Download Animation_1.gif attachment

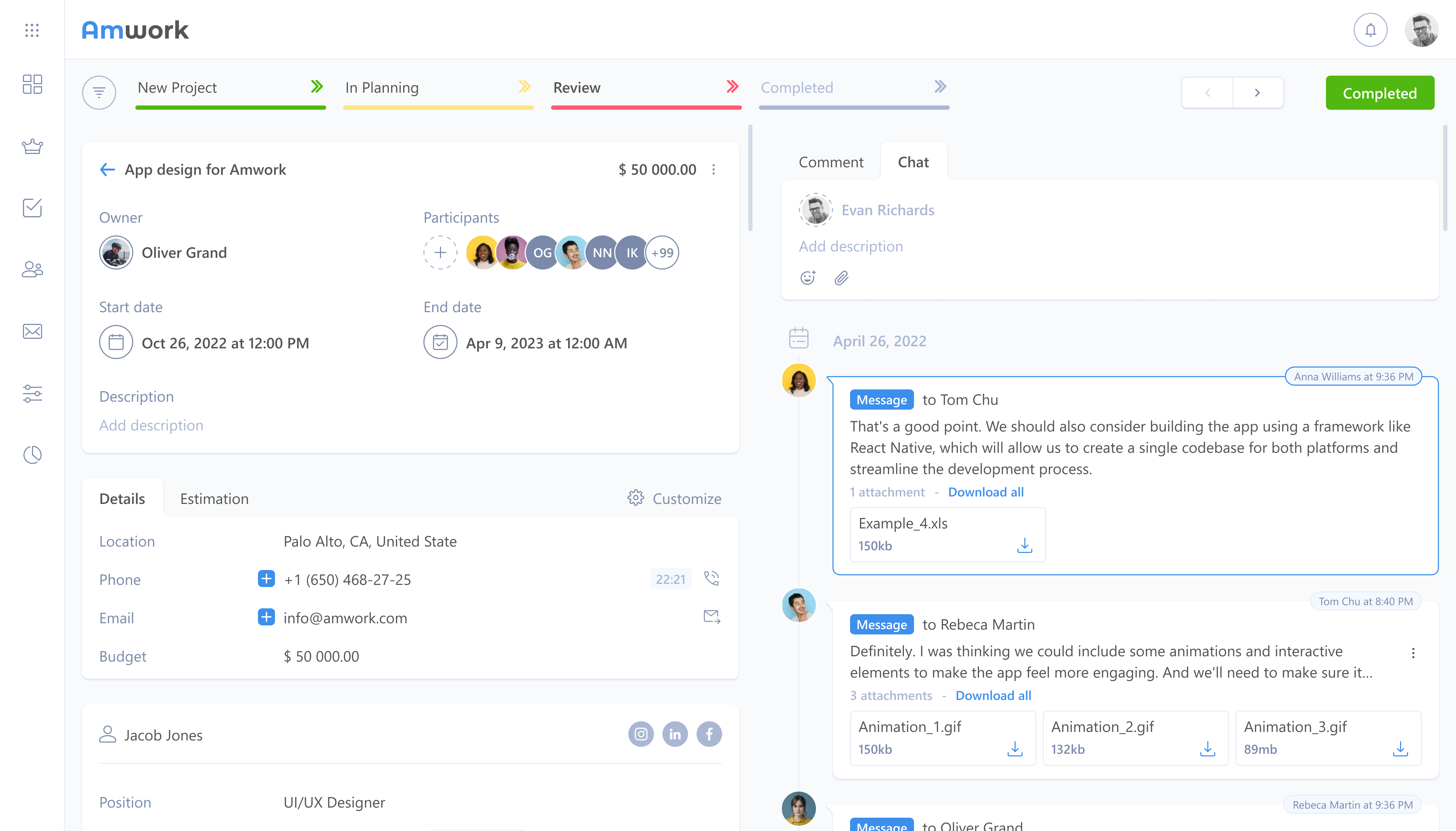click(x=1015, y=749)
